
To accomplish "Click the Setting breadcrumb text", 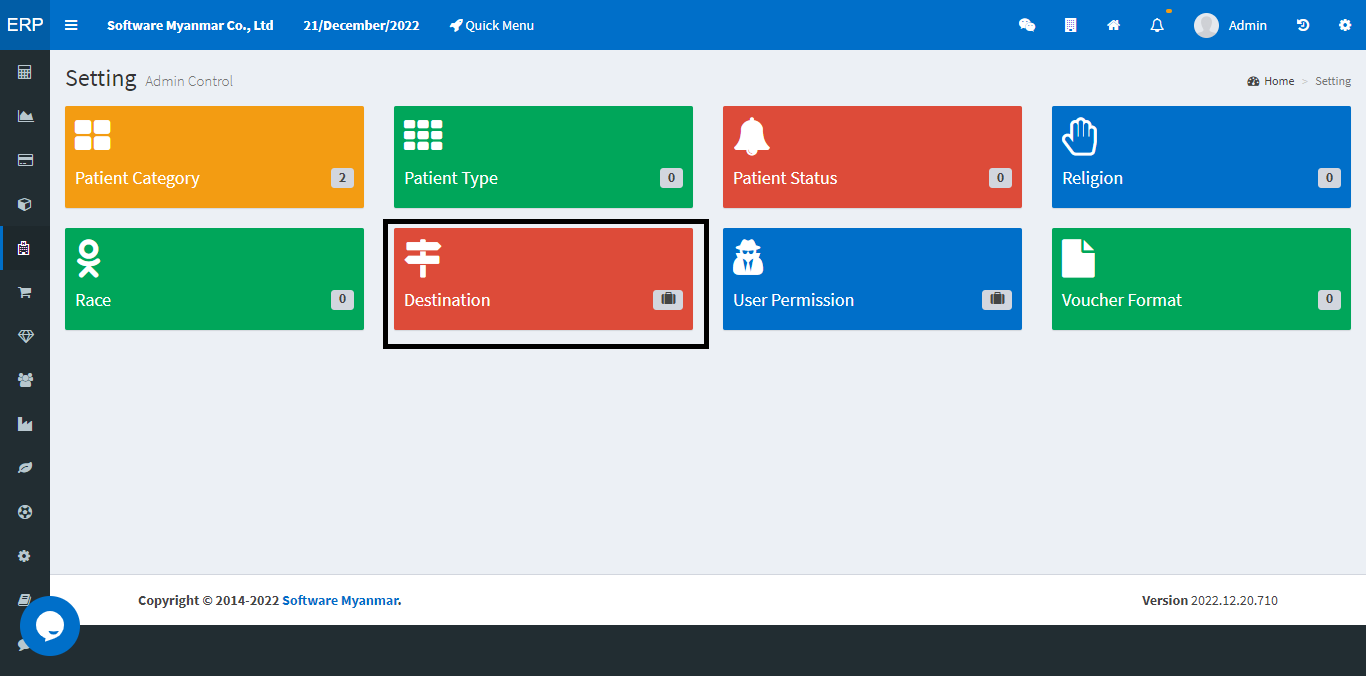I will [1333, 81].
